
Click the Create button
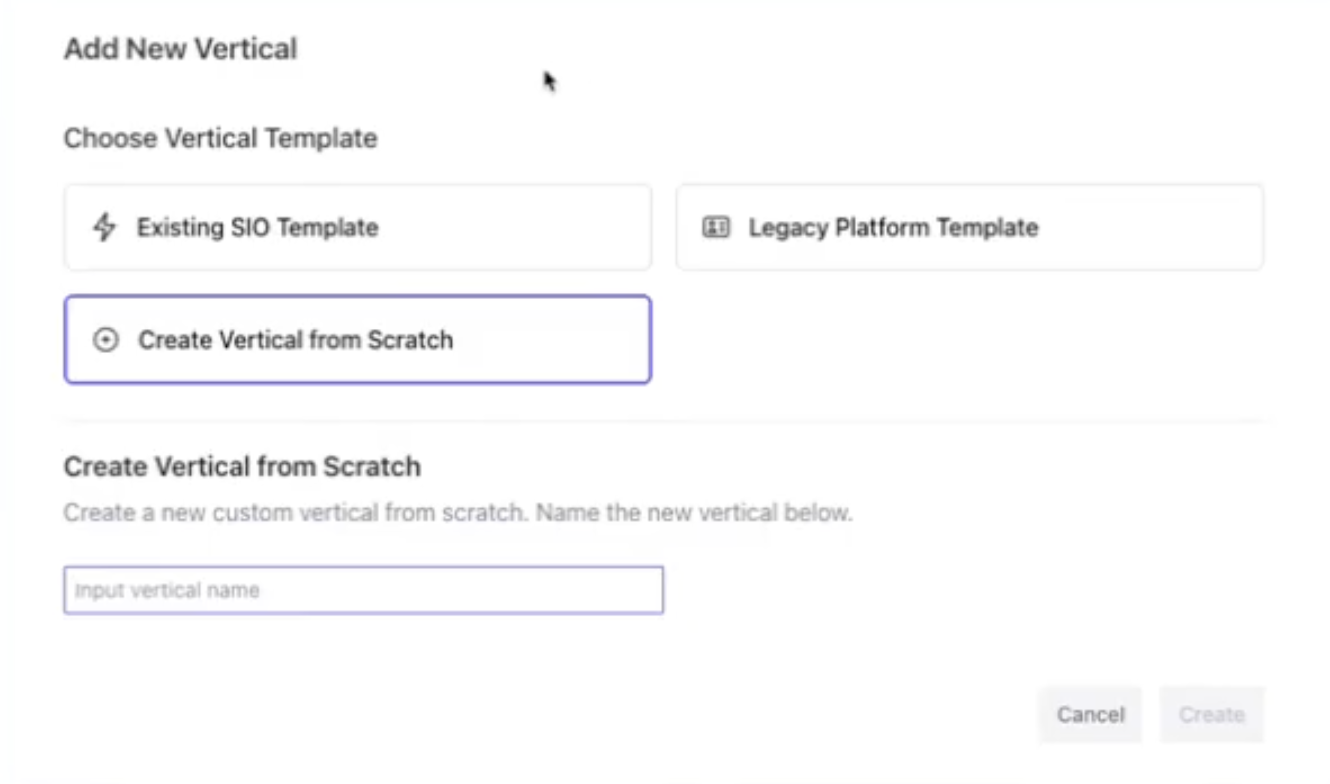(1211, 714)
